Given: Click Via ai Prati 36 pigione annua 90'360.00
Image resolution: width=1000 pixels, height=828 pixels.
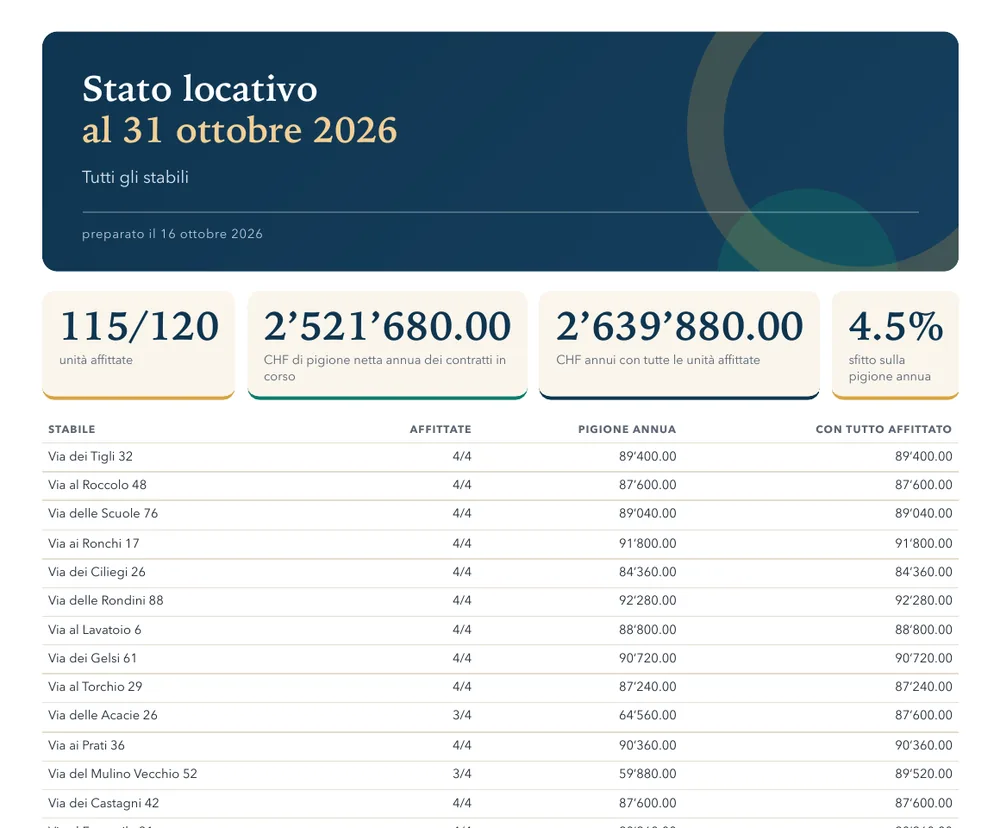Looking at the screenshot, I should pyautogui.click(x=647, y=745).
